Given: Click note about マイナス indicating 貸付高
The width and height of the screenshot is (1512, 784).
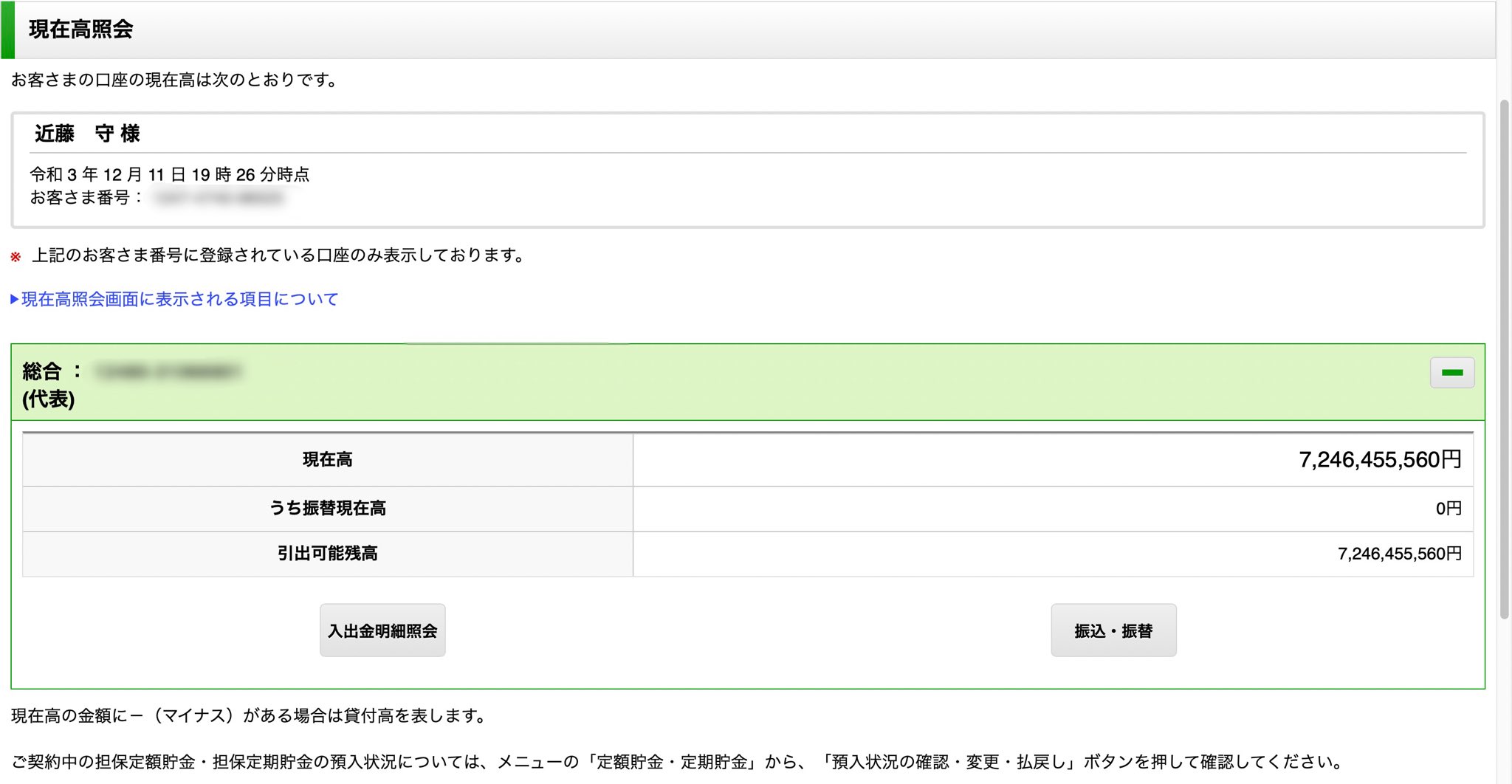Looking at the screenshot, I should coord(248,715).
